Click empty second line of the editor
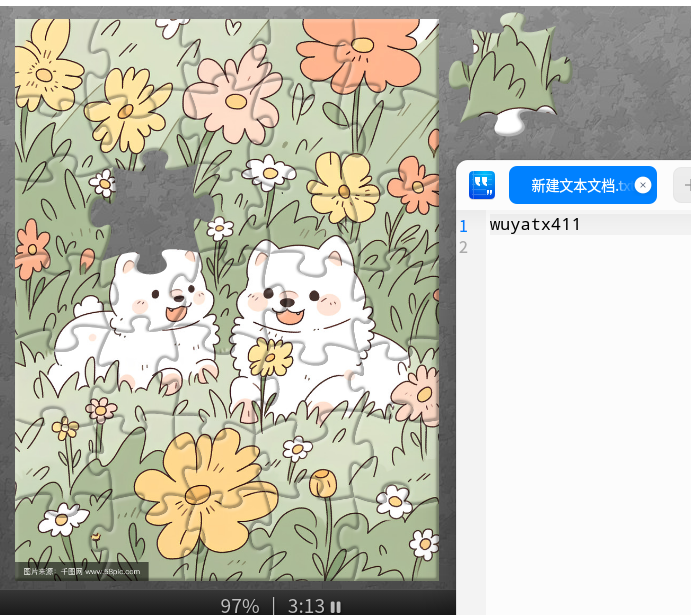Image resolution: width=691 pixels, height=615 pixels. coord(580,247)
